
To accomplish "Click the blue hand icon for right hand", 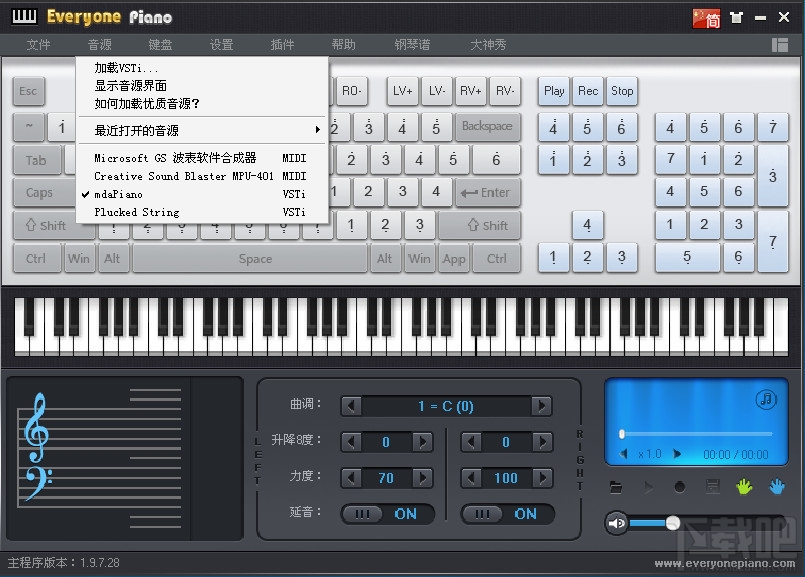I will [777, 486].
